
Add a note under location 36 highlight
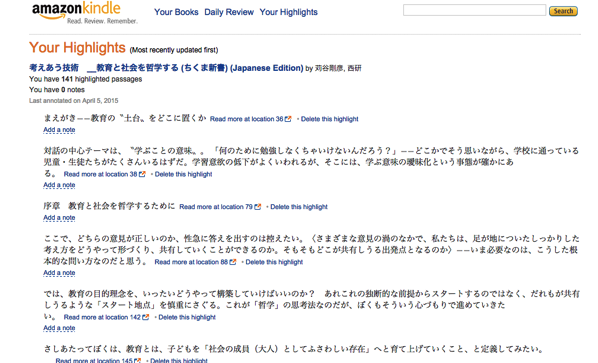(59, 130)
